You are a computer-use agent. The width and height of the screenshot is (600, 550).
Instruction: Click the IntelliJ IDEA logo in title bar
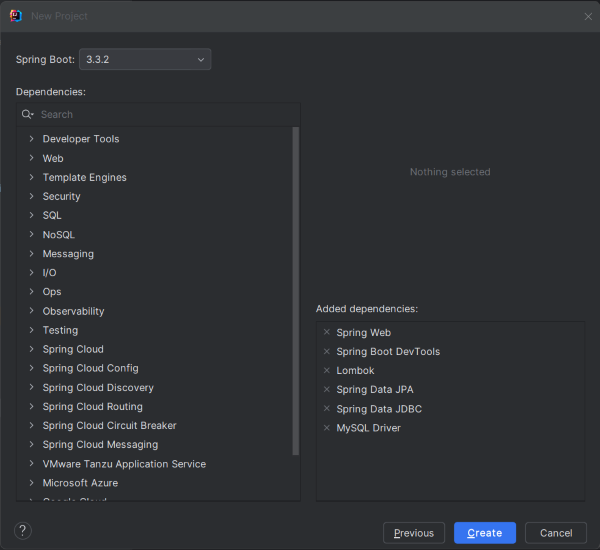[x=16, y=16]
